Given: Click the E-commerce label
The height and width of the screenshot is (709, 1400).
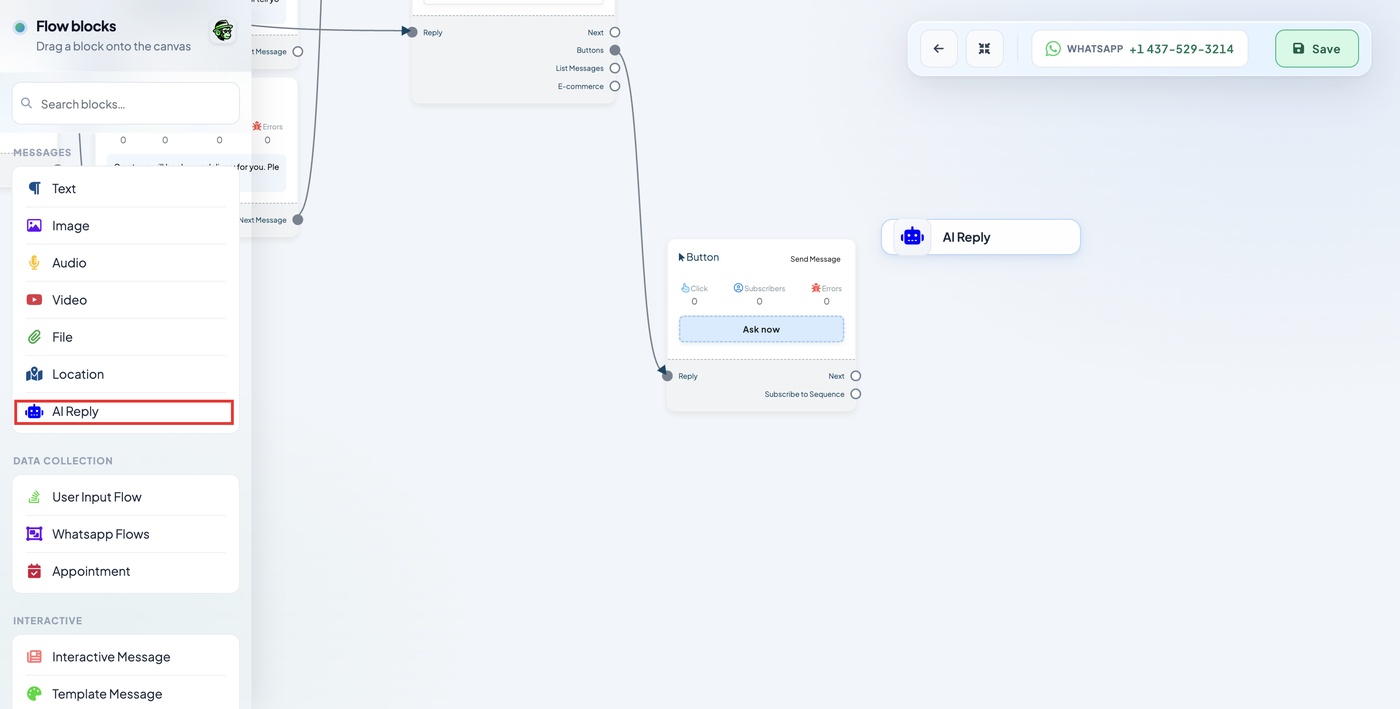Looking at the screenshot, I should [581, 86].
